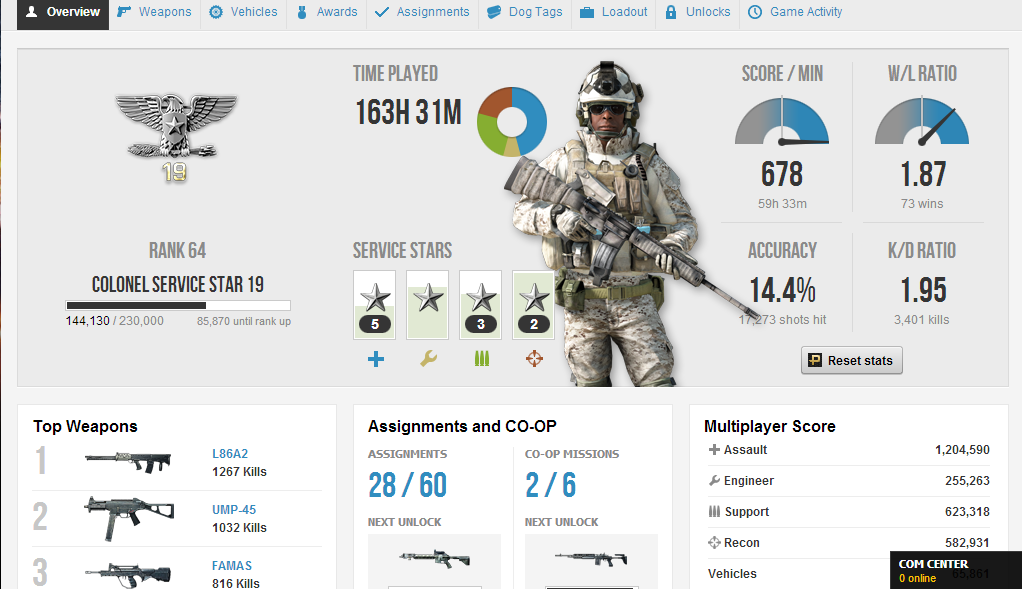1022x589 pixels.
Task: Open the UMP-45 weapon link
Action: coord(234,510)
